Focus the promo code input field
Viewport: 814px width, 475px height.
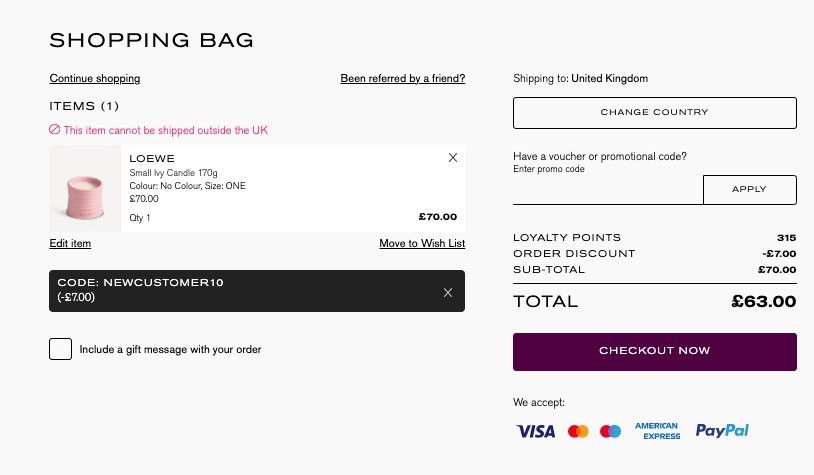click(x=607, y=191)
